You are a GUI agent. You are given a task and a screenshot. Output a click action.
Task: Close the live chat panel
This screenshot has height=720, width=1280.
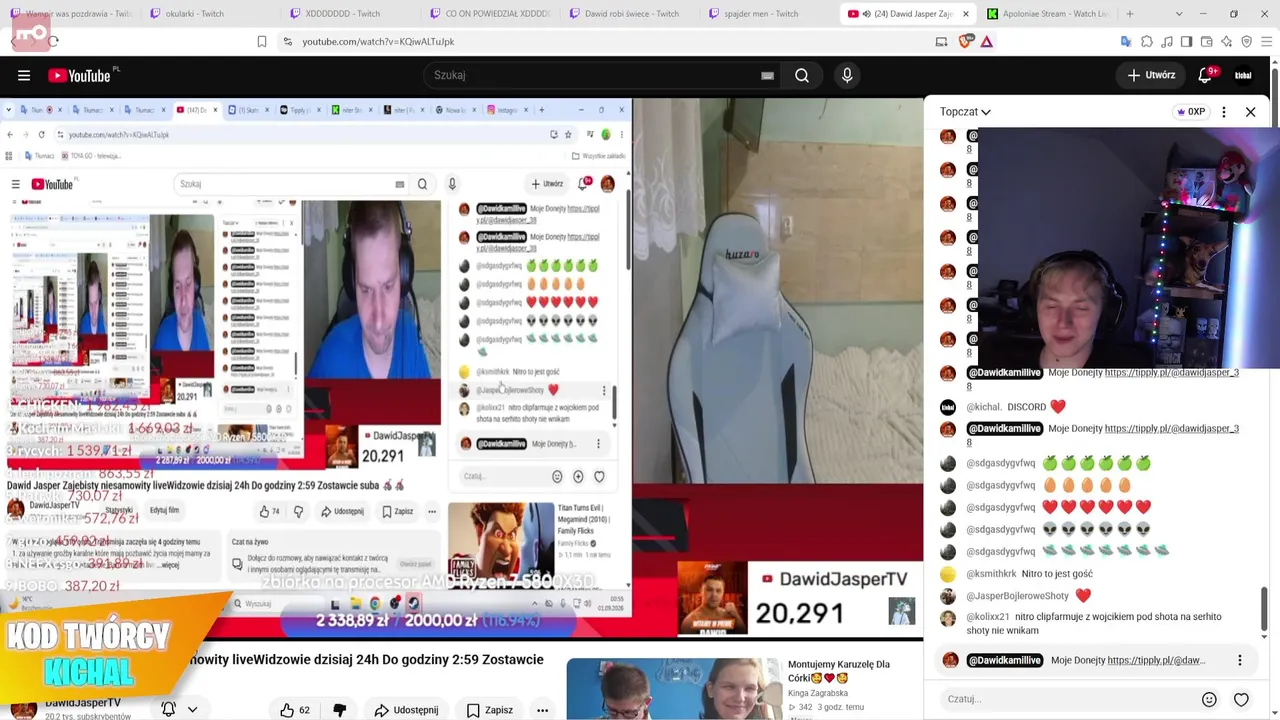pos(1250,112)
